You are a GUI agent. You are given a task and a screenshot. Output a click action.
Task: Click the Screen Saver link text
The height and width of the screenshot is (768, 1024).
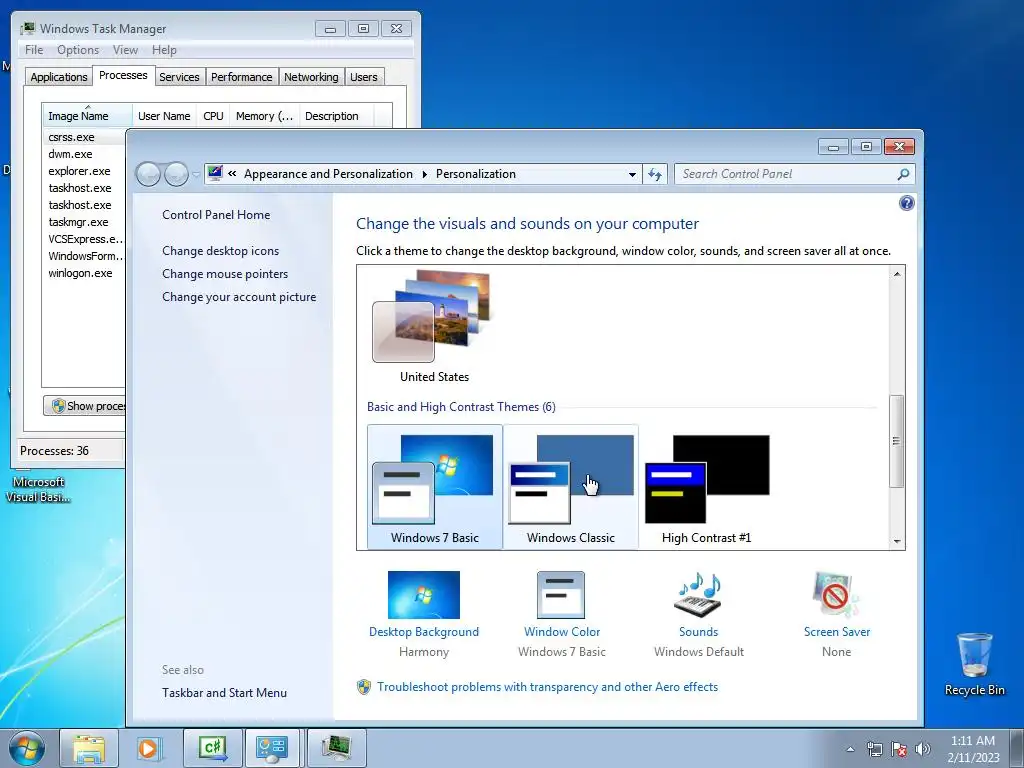[837, 632]
